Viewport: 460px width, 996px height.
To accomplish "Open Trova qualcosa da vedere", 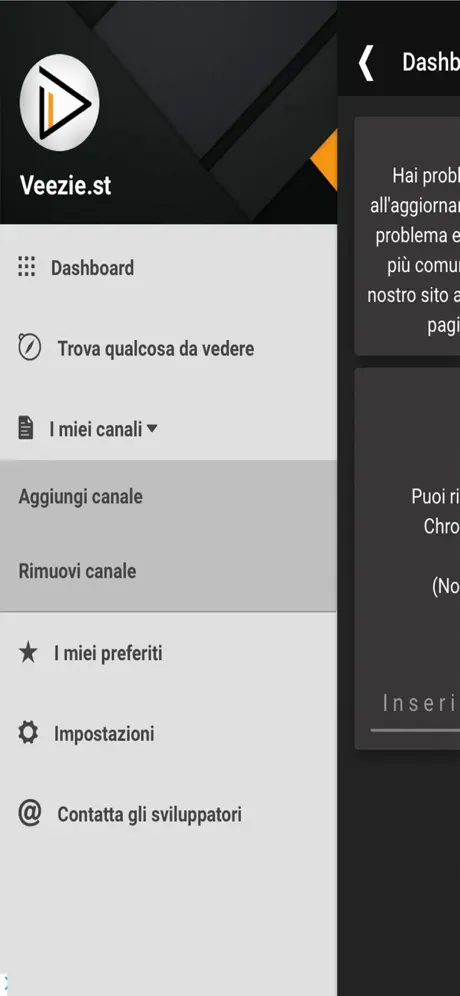I will coord(168,348).
